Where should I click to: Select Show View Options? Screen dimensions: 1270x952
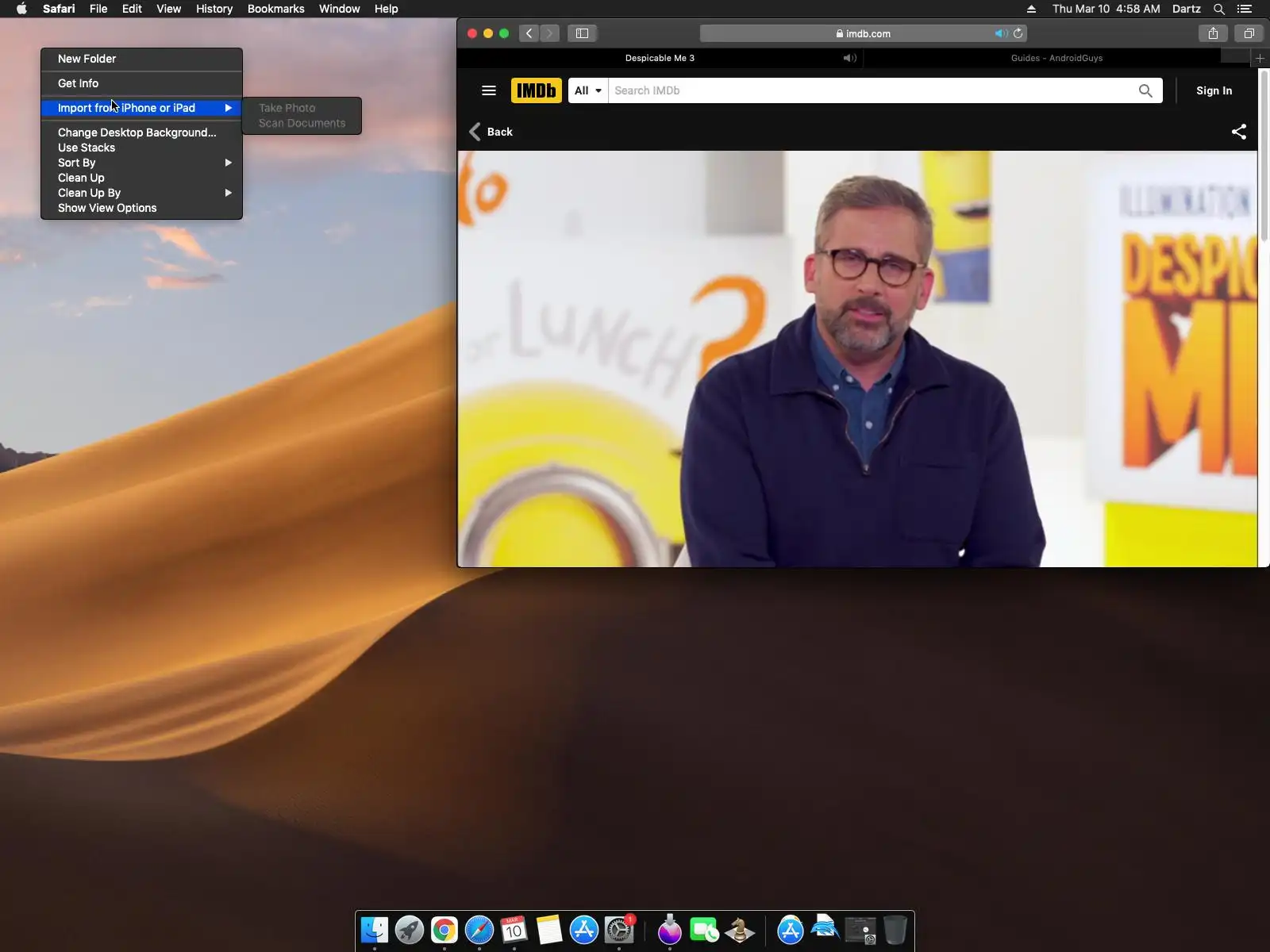pyautogui.click(x=142, y=208)
